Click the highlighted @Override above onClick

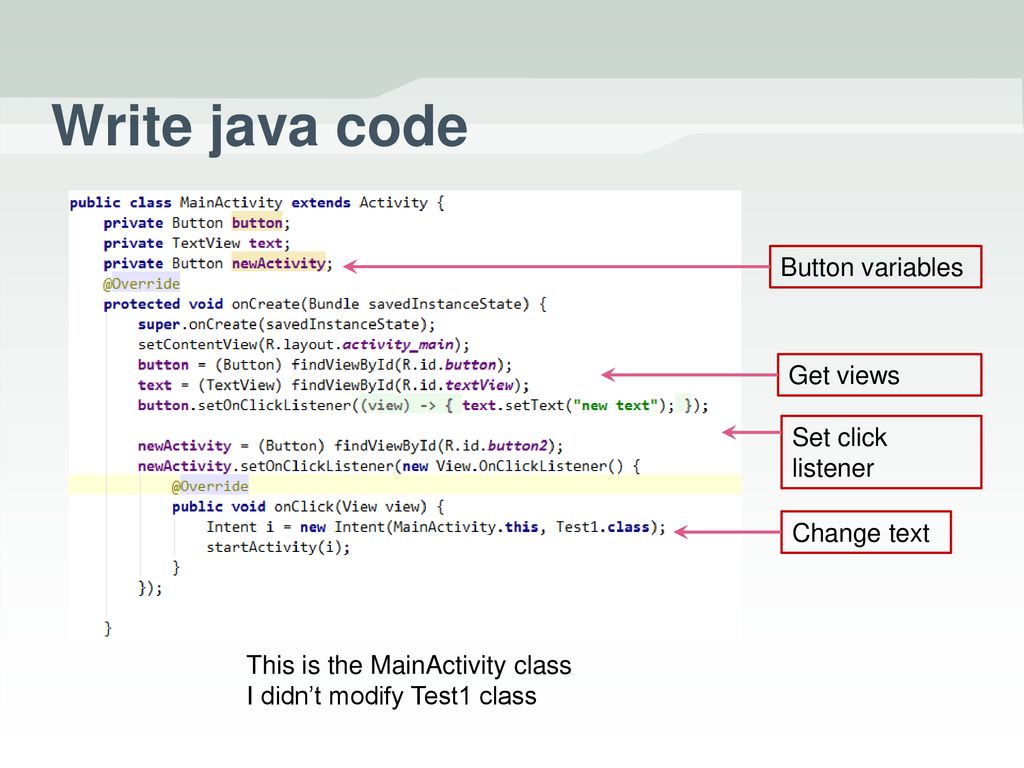210,487
